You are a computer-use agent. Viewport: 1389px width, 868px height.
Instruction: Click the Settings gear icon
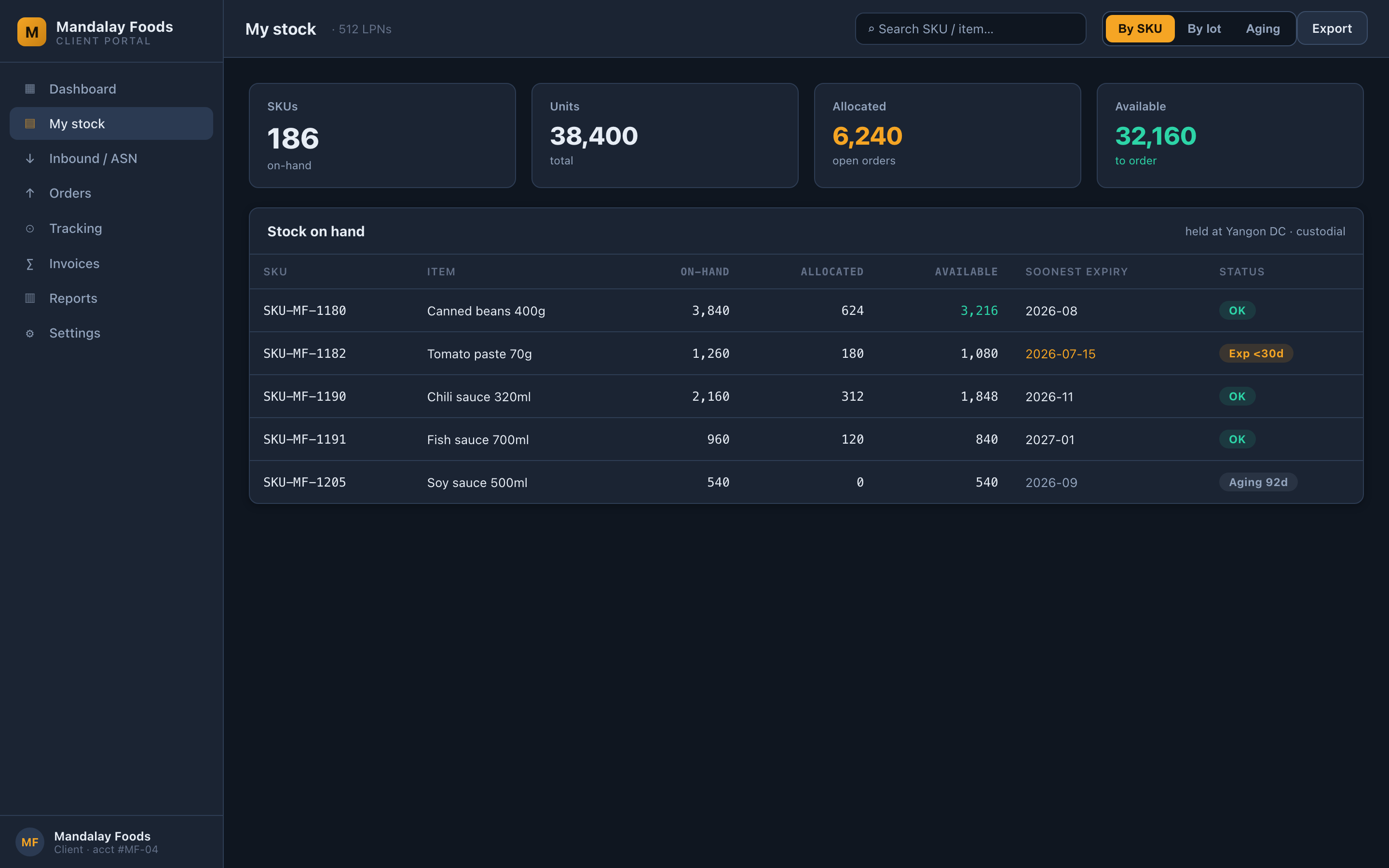30,333
